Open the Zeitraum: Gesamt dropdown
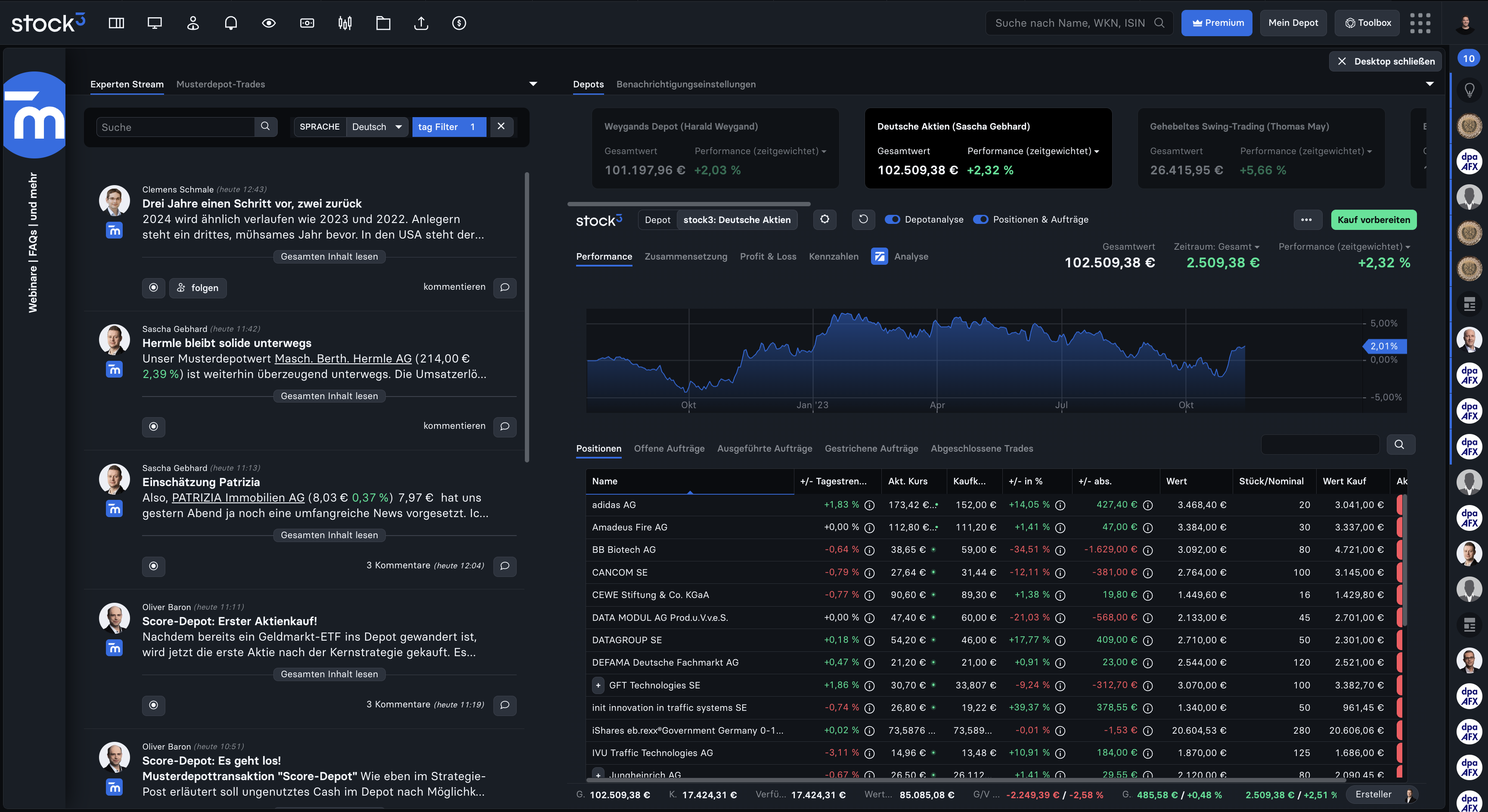The image size is (1488, 812). tap(1216, 247)
